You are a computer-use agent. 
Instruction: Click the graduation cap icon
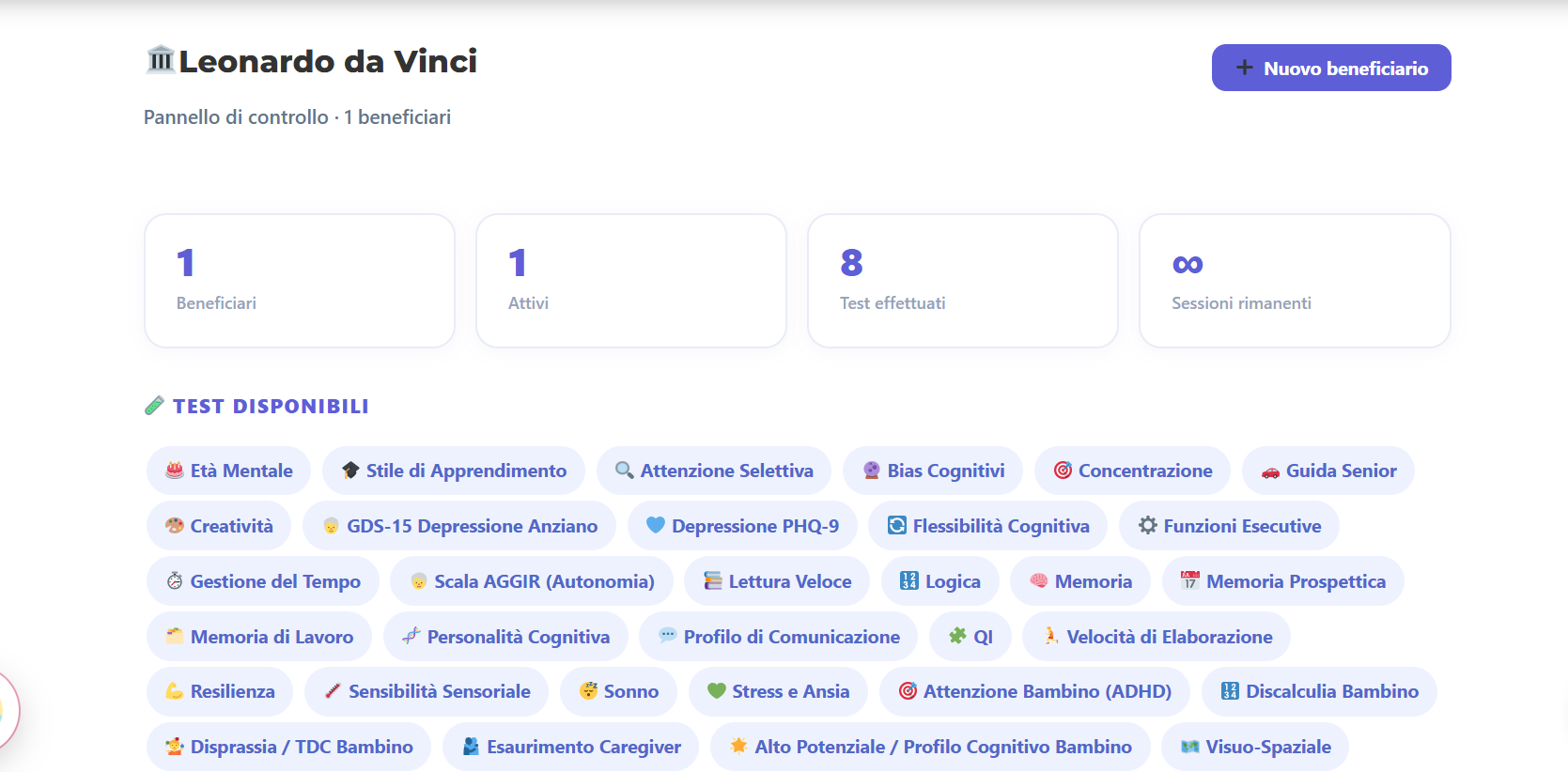350,471
